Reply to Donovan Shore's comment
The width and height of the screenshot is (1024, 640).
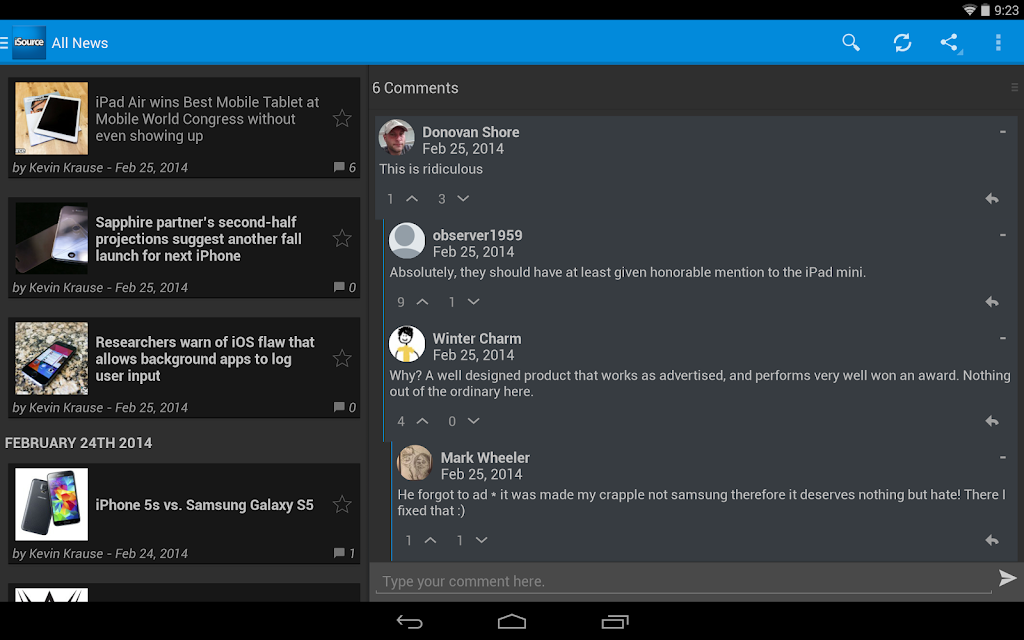tap(992, 199)
